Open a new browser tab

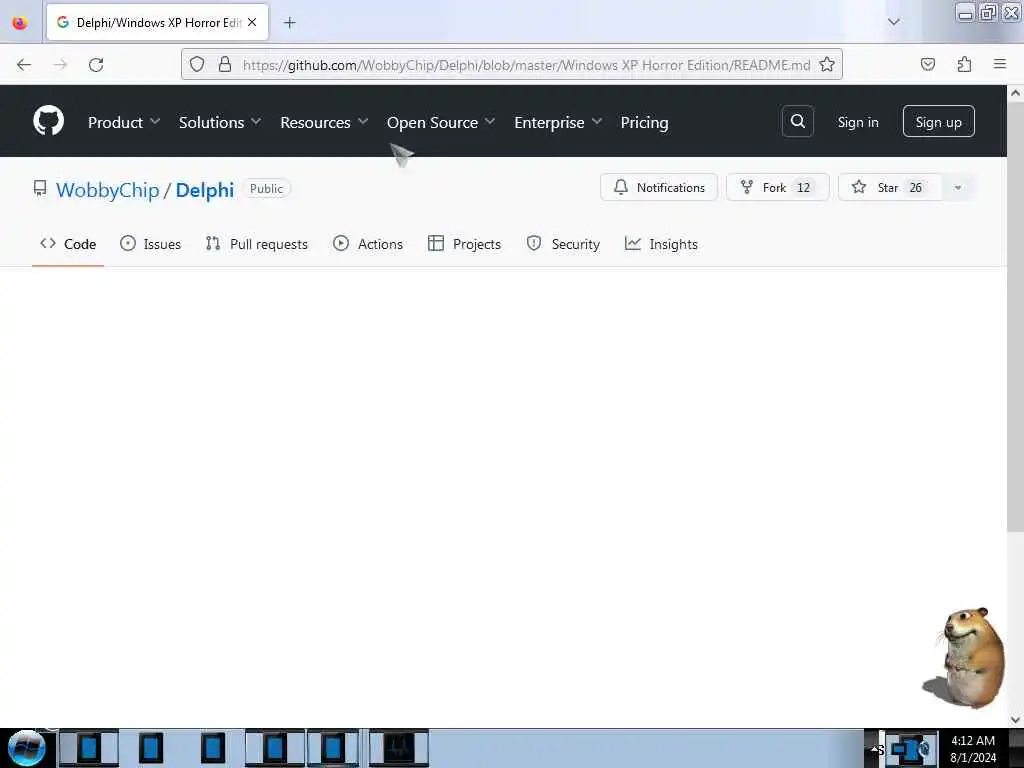(289, 23)
